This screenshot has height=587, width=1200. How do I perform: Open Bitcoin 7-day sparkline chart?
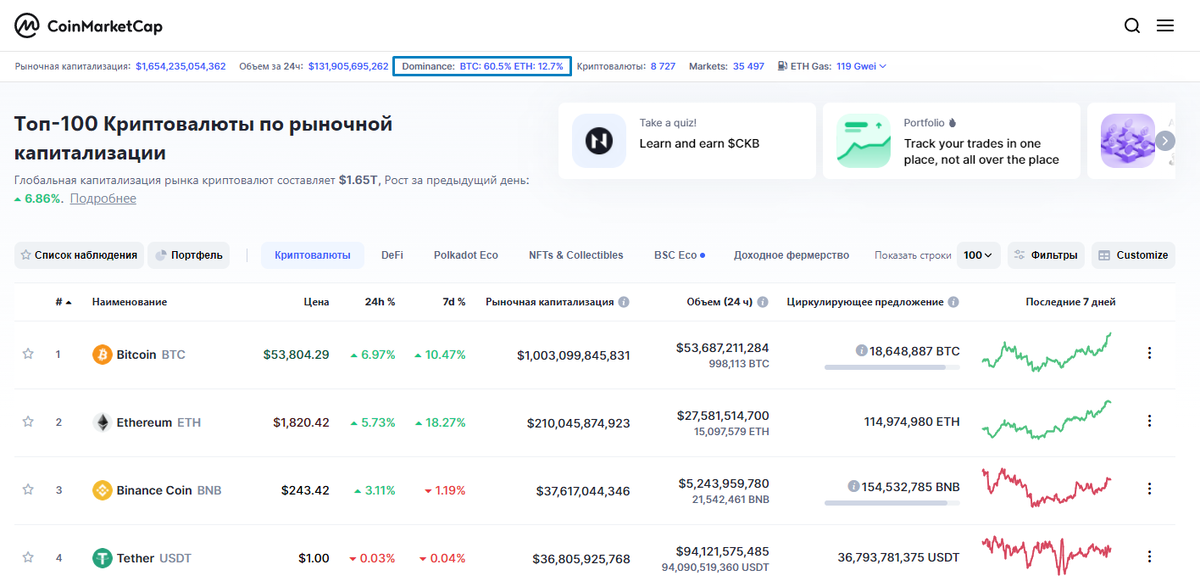click(1046, 353)
